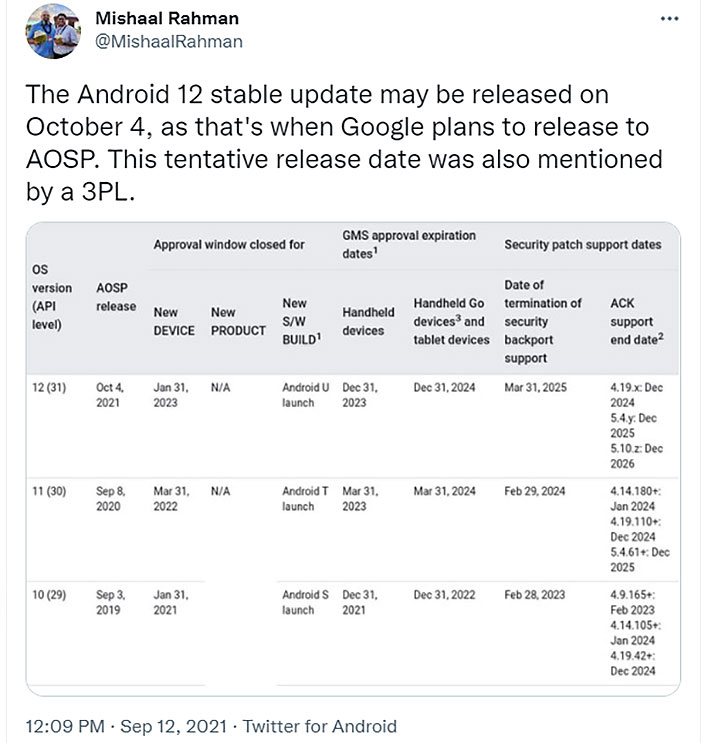Click the tweet text about Android 12
Viewport: 708px width, 743px height.
[x=344, y=143]
